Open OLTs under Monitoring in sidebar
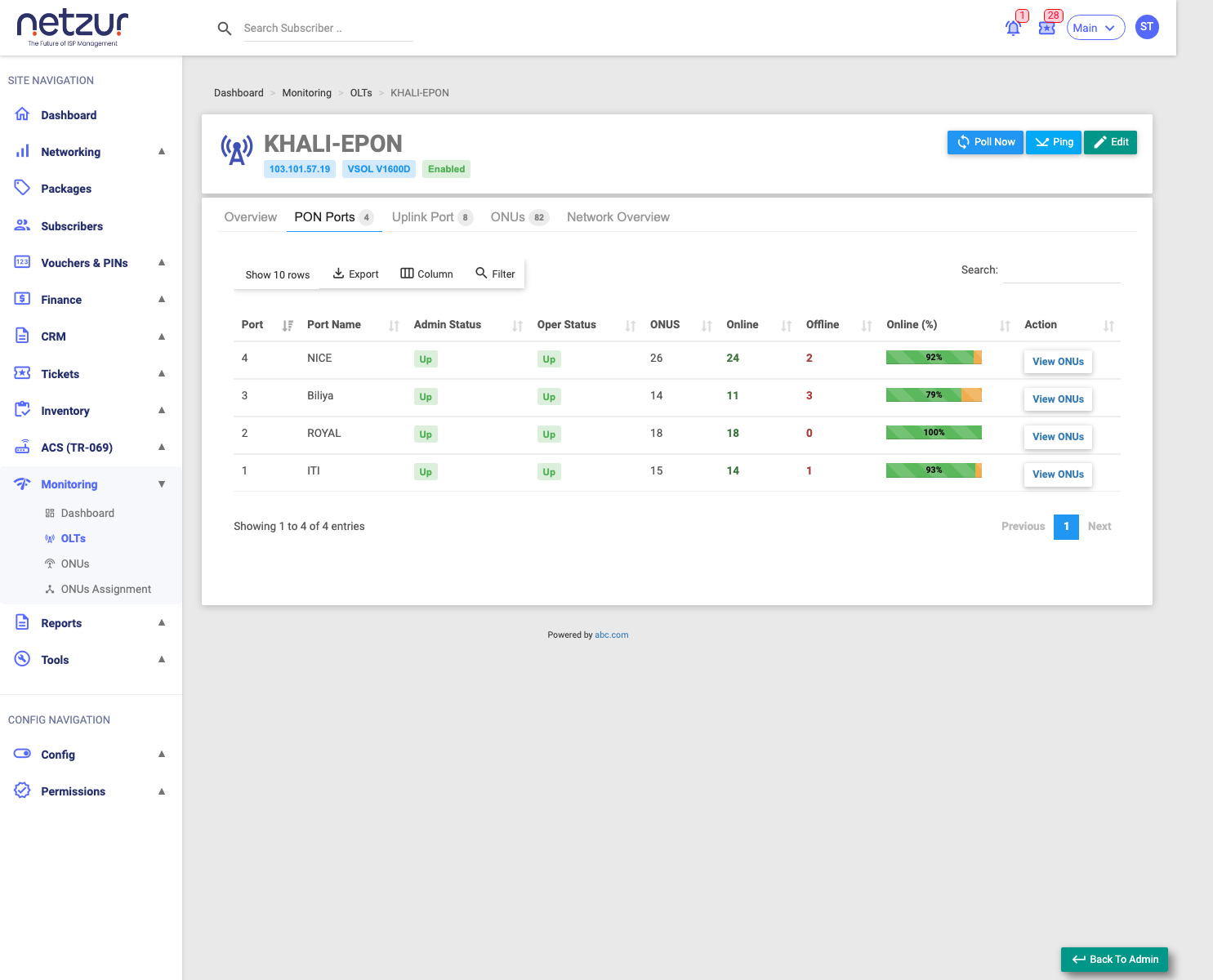The width and height of the screenshot is (1213, 980). (x=74, y=538)
